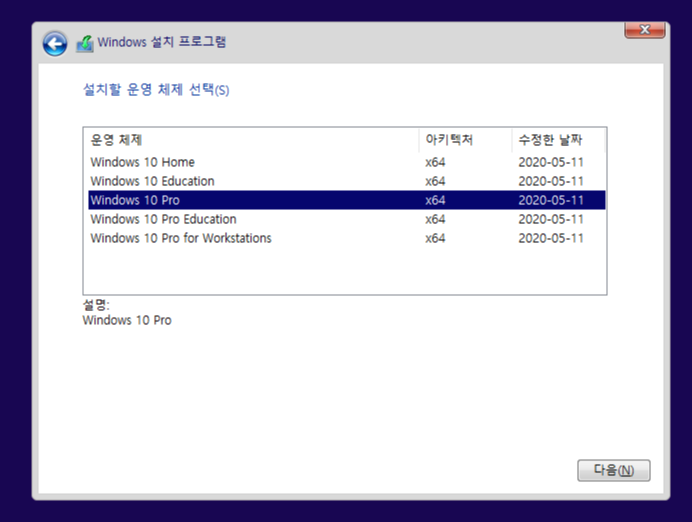This screenshot has width=692, height=522.
Task: Choose Windows 10 Pro Education
Action: point(346,219)
